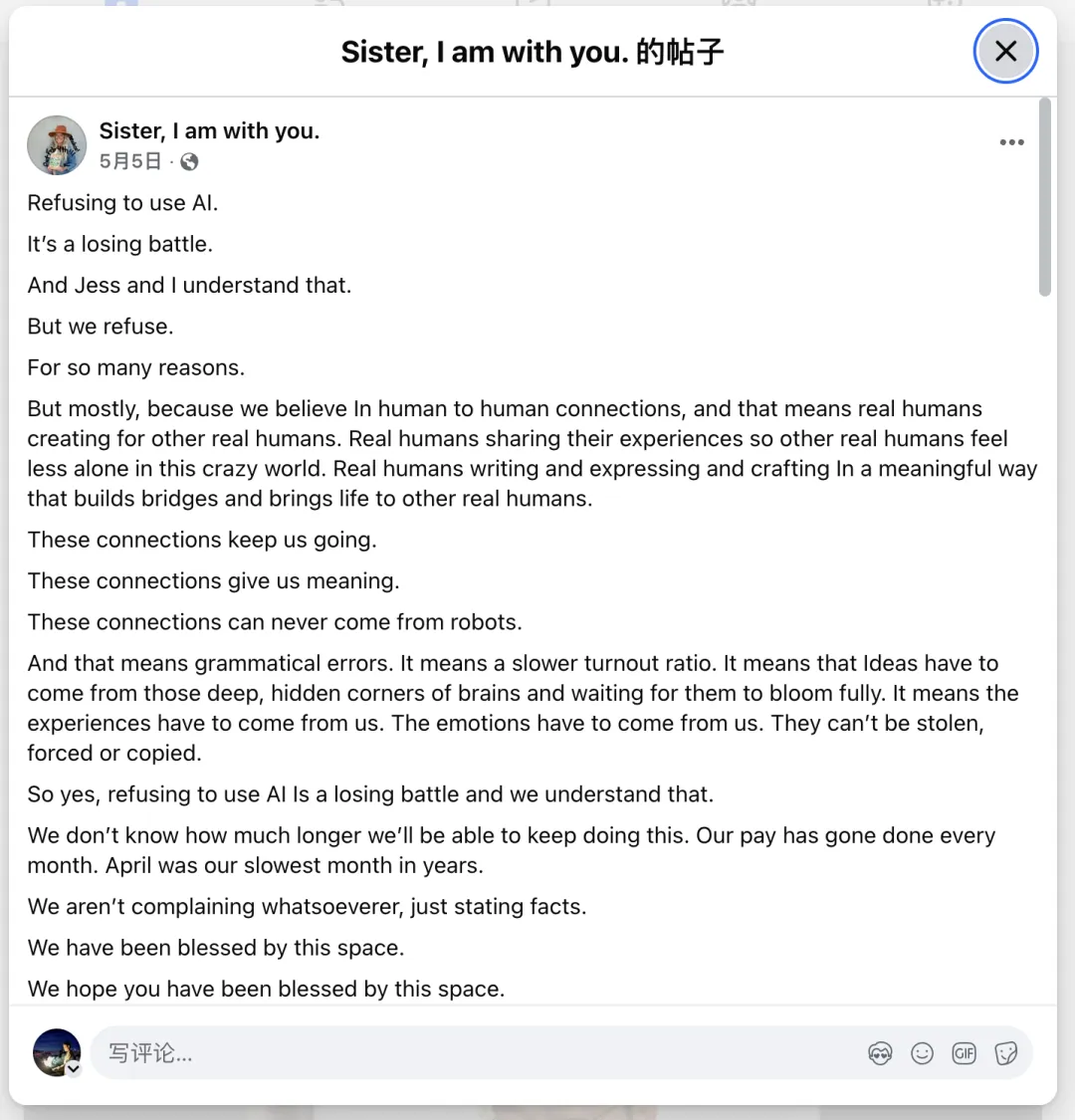Image resolution: width=1075 pixels, height=1120 pixels.
Task: Click the line "Refusing to use AI."
Action: 122,203
